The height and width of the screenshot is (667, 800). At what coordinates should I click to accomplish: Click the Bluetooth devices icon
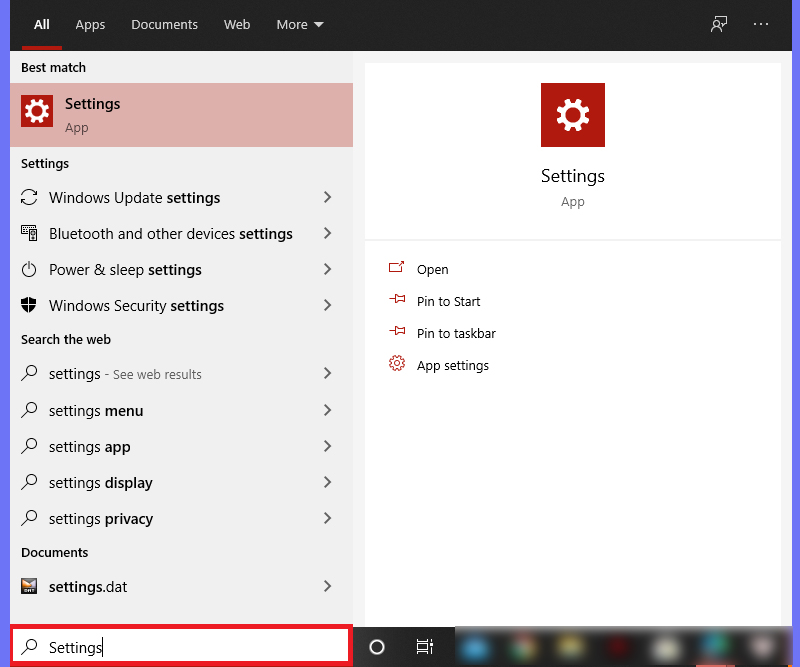pos(29,233)
